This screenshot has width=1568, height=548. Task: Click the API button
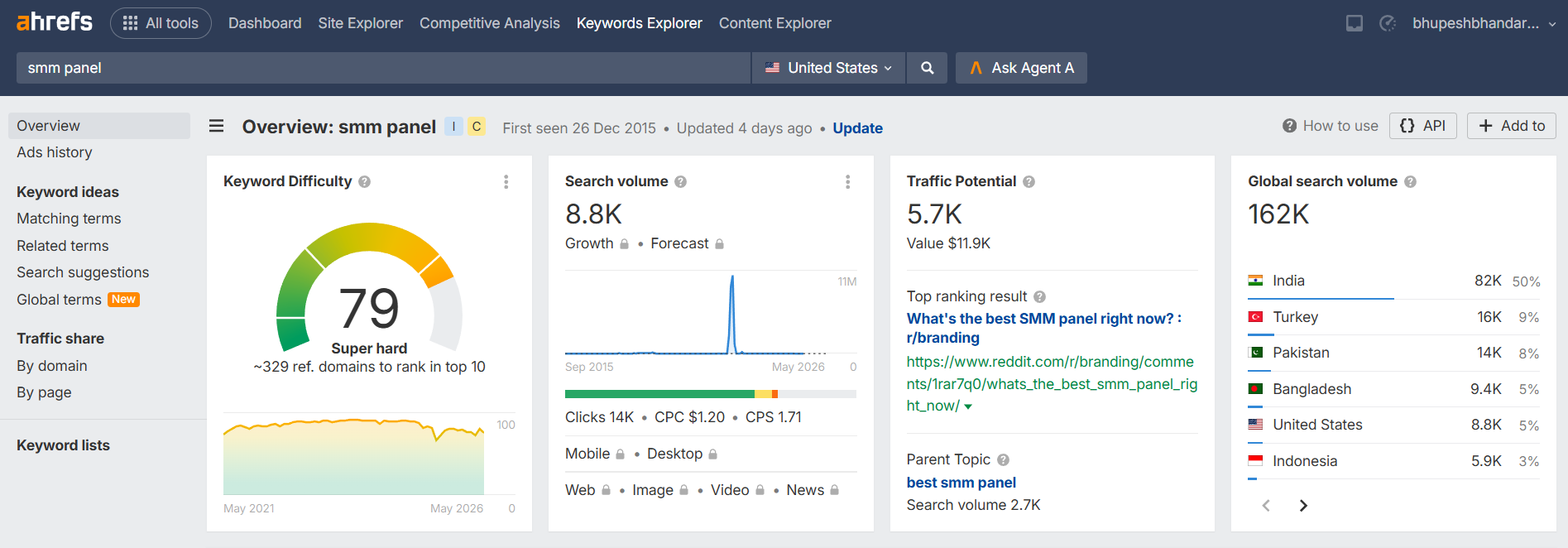pyautogui.click(x=1423, y=126)
